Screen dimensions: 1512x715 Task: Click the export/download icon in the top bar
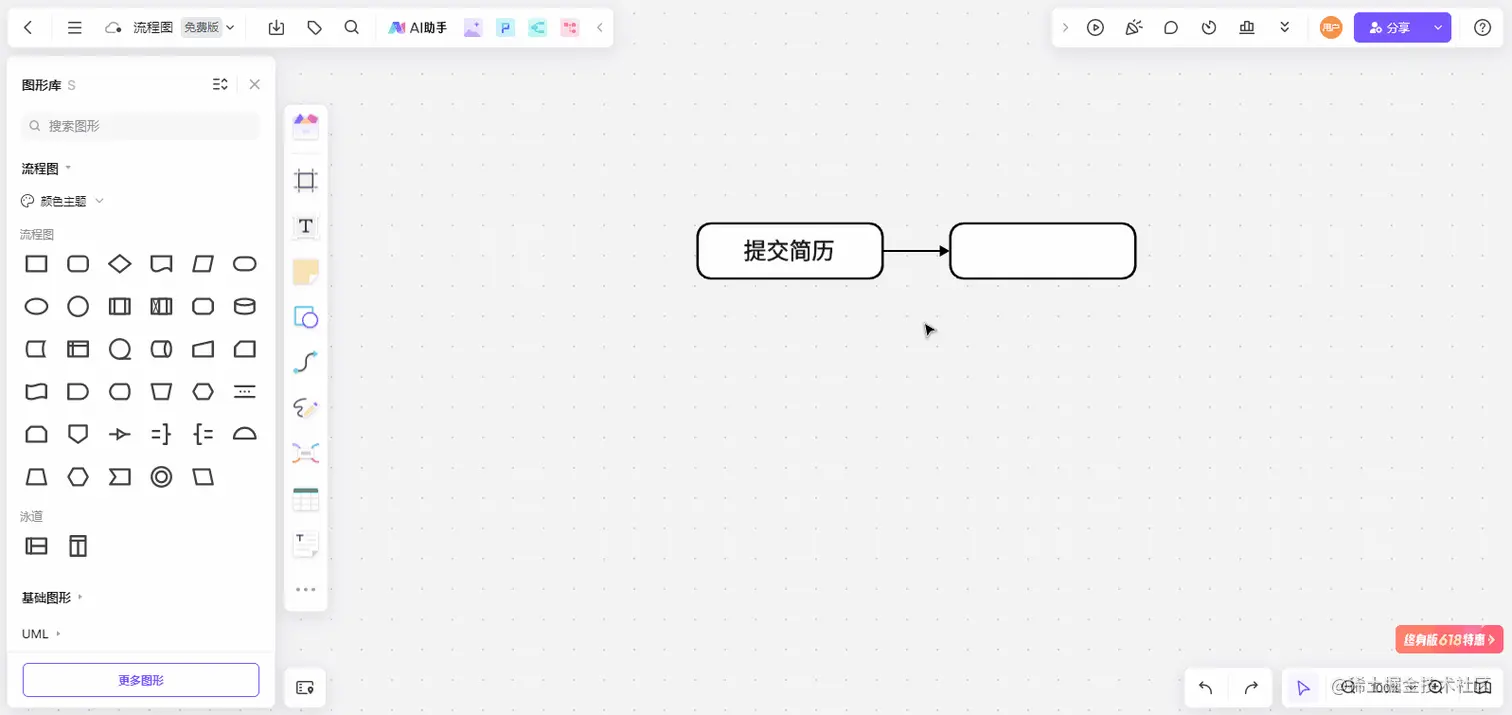point(276,27)
